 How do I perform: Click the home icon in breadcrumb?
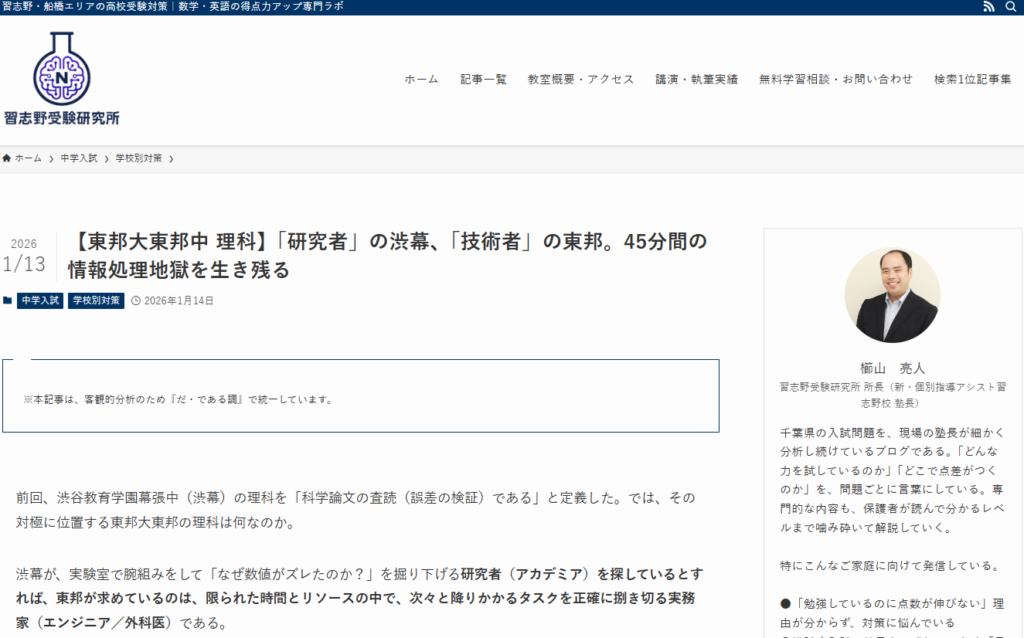coord(7,158)
